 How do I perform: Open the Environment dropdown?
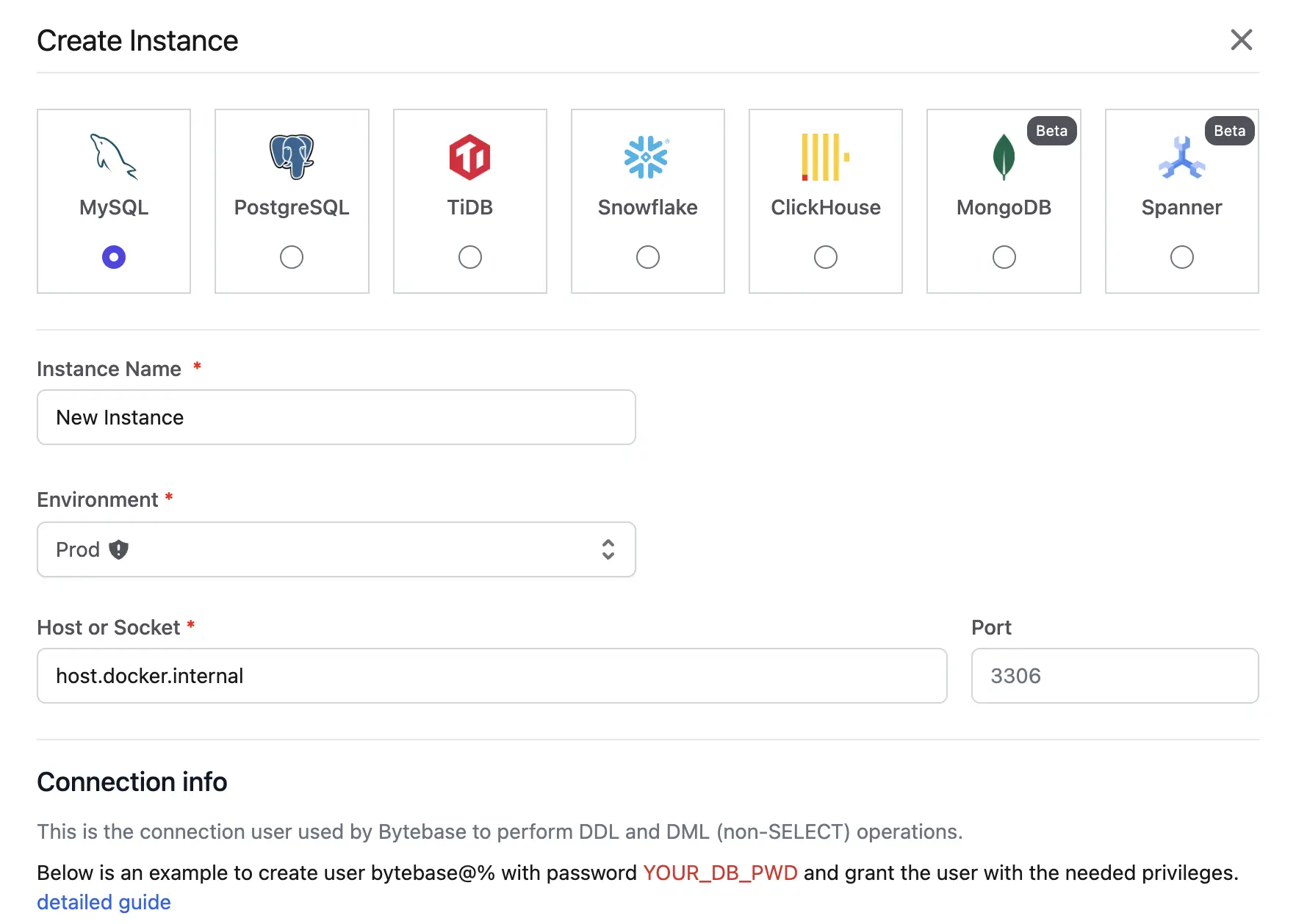click(336, 549)
